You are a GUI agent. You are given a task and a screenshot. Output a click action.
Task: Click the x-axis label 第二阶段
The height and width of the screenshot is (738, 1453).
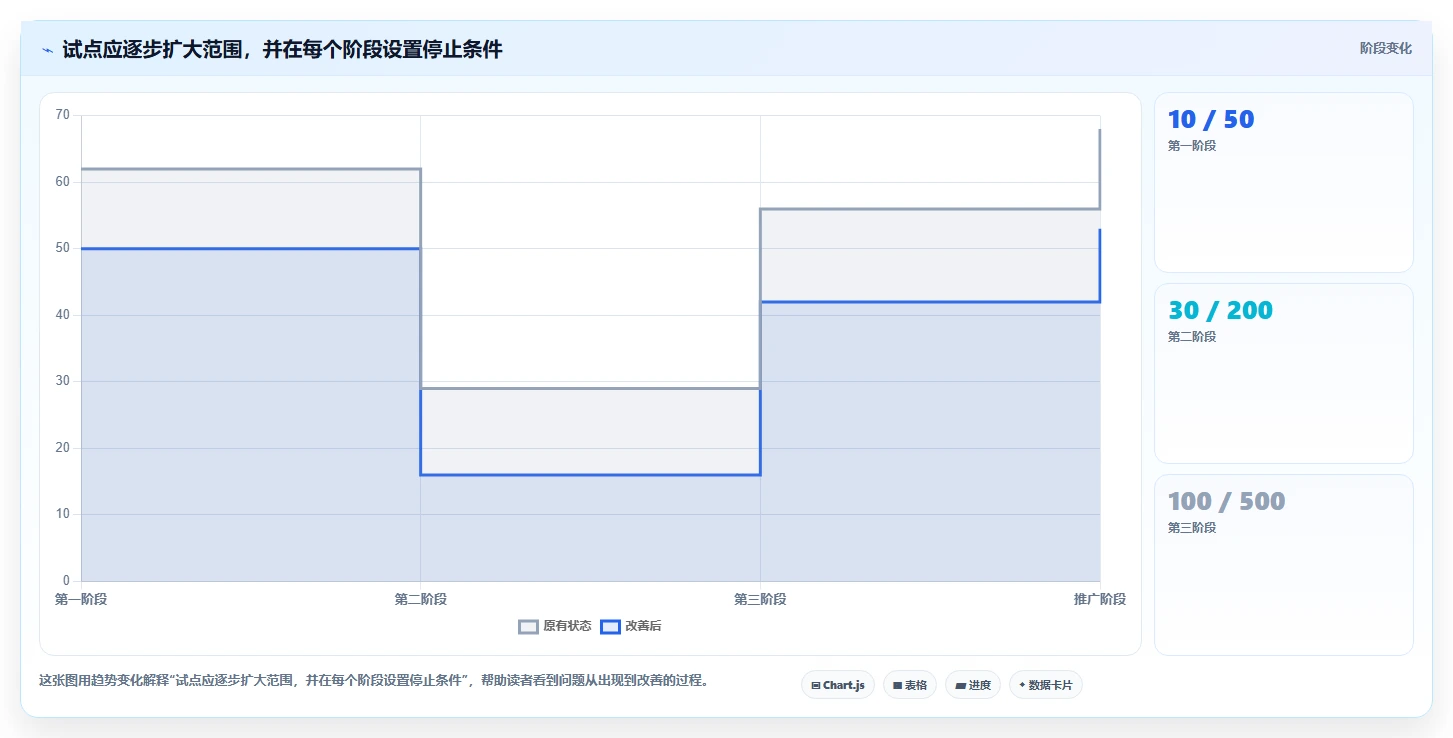point(420,600)
